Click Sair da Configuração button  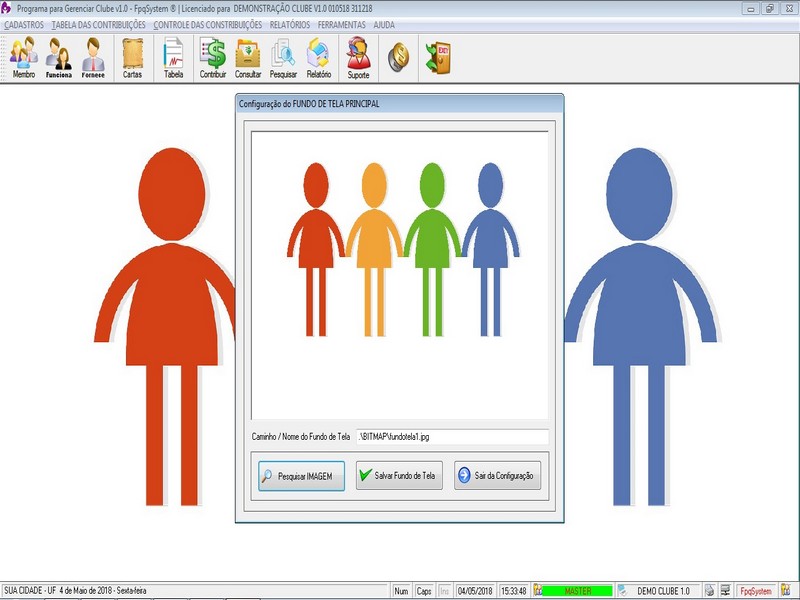point(497,476)
